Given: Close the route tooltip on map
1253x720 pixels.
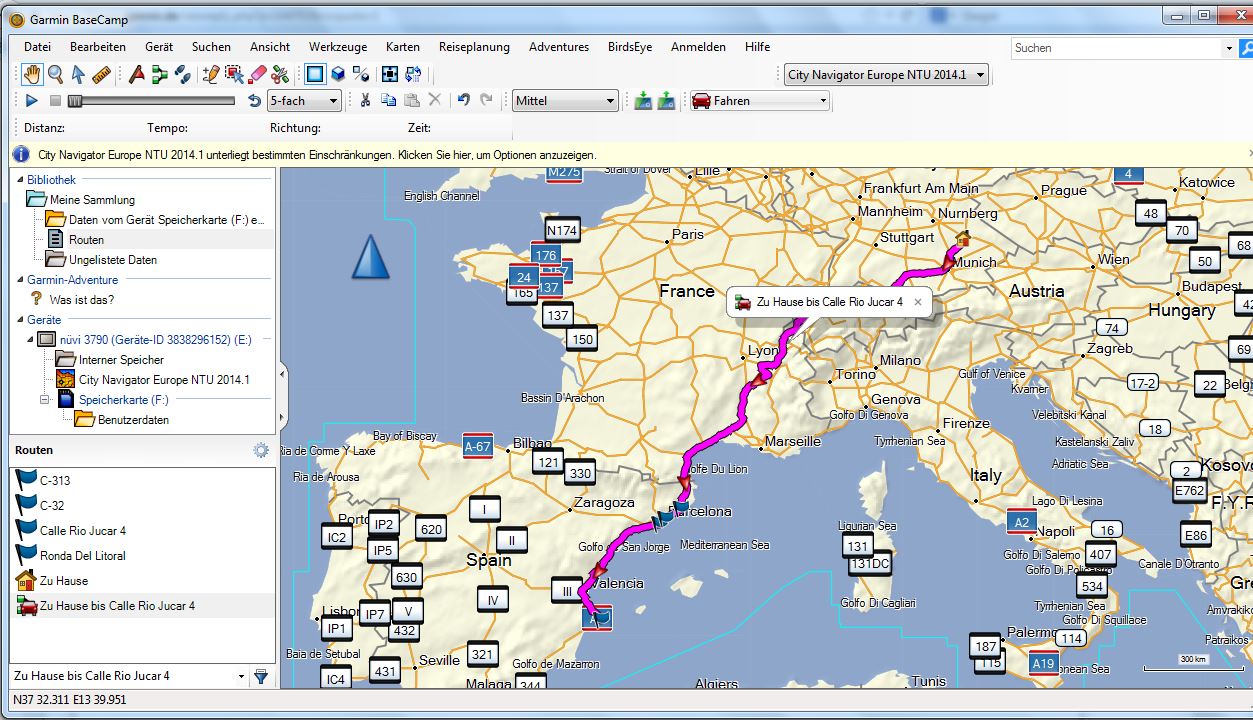Looking at the screenshot, I should click(x=918, y=301).
